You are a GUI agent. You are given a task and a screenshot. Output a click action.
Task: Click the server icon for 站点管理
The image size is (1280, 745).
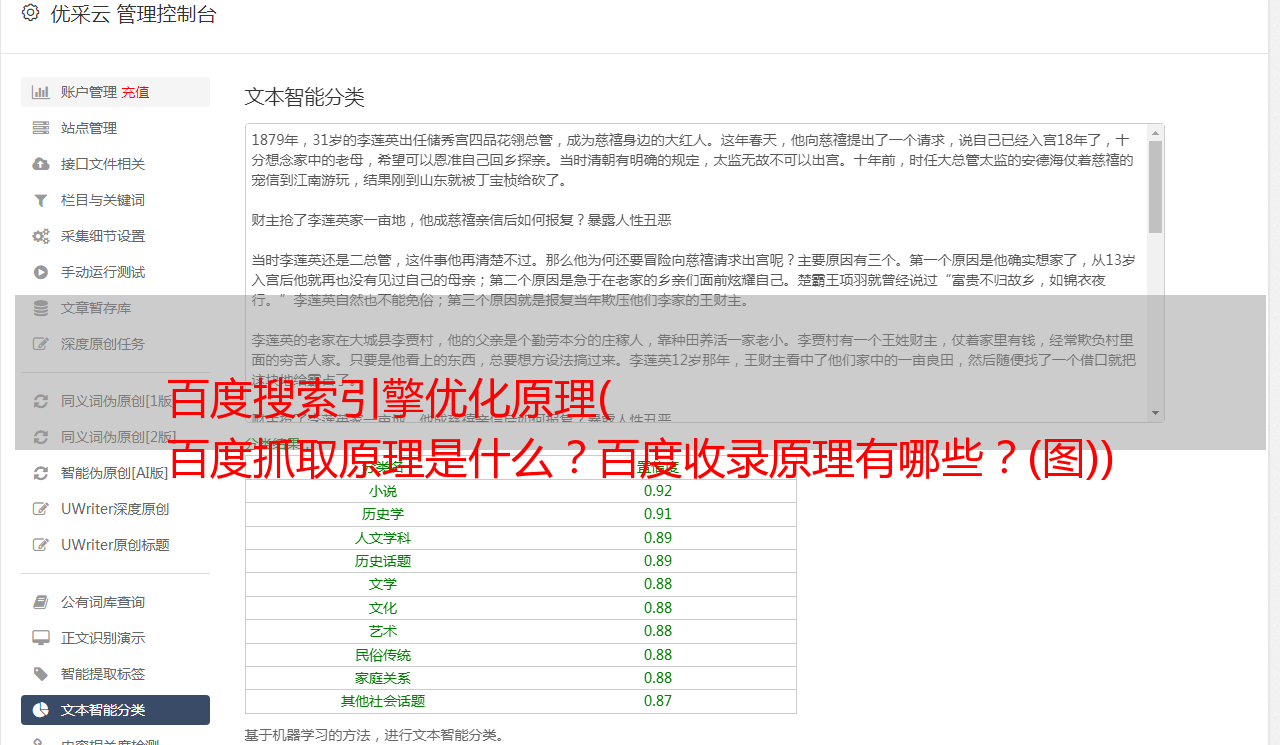pyautogui.click(x=41, y=128)
